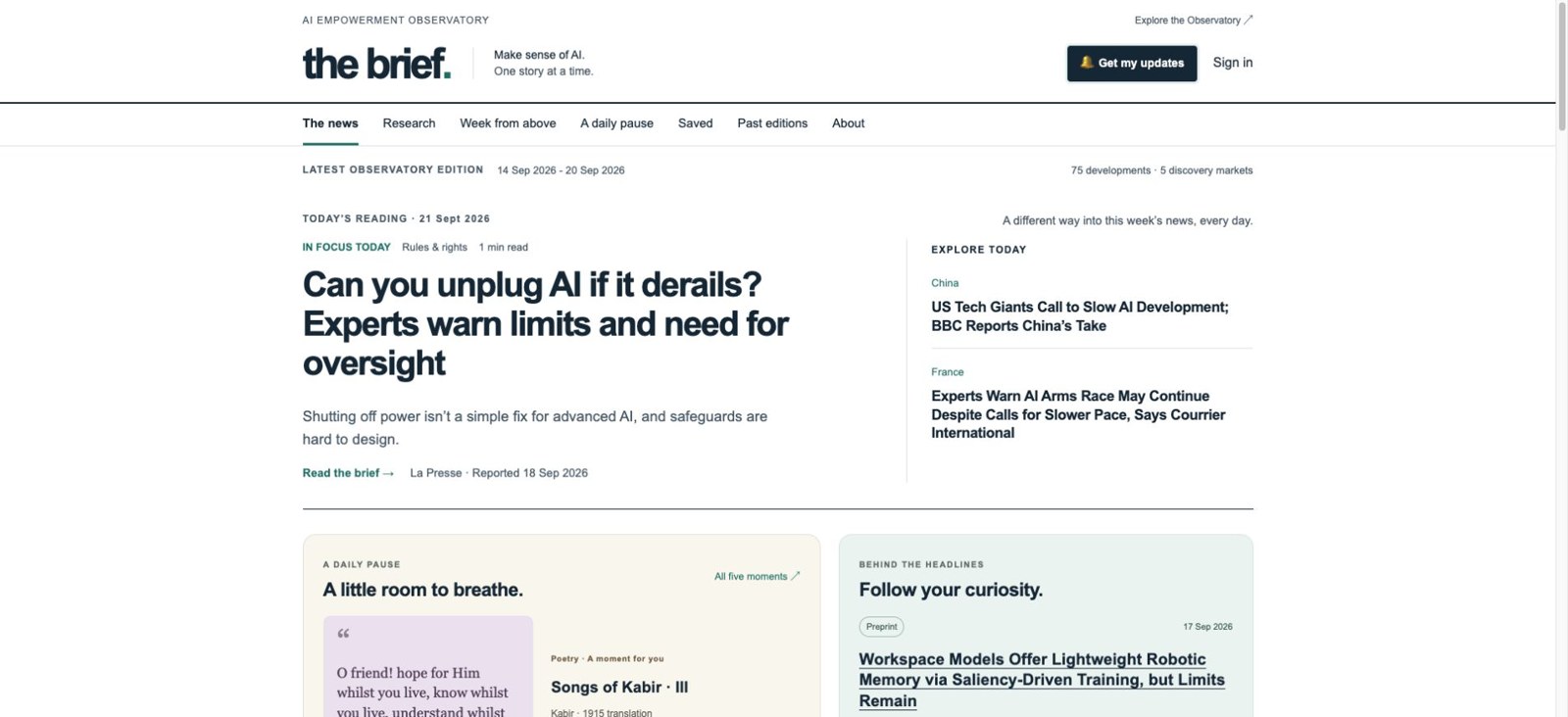Viewport: 1568px width, 717px height.
Task: Open The news tab
Action: pos(330,123)
